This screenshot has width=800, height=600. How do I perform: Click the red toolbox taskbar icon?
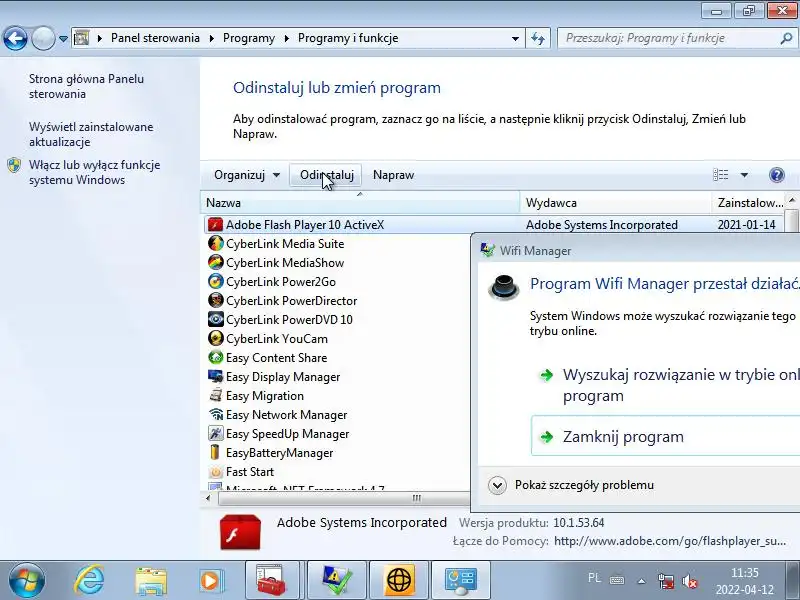click(271, 580)
